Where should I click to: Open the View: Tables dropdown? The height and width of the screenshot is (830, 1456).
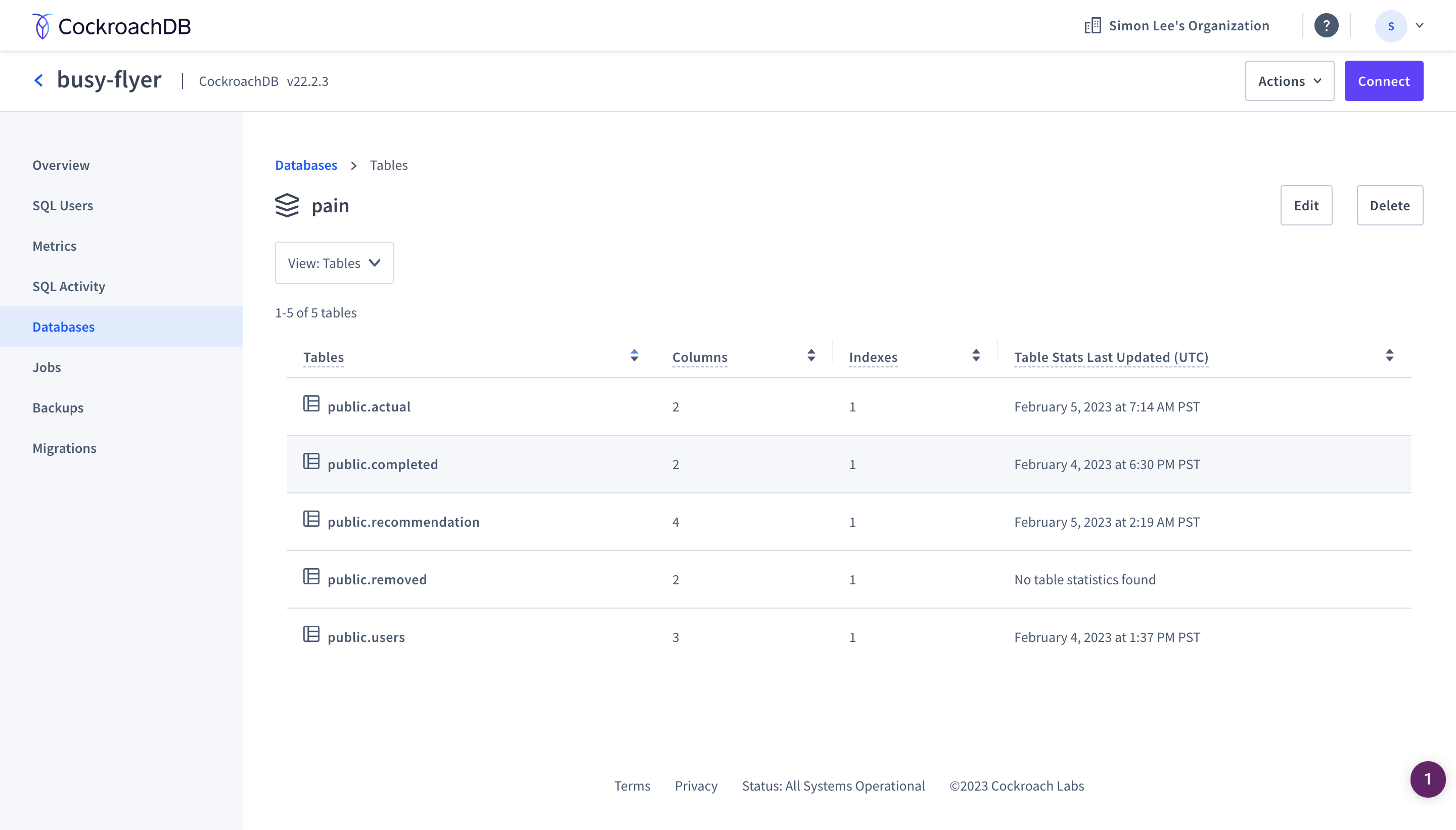click(x=334, y=263)
